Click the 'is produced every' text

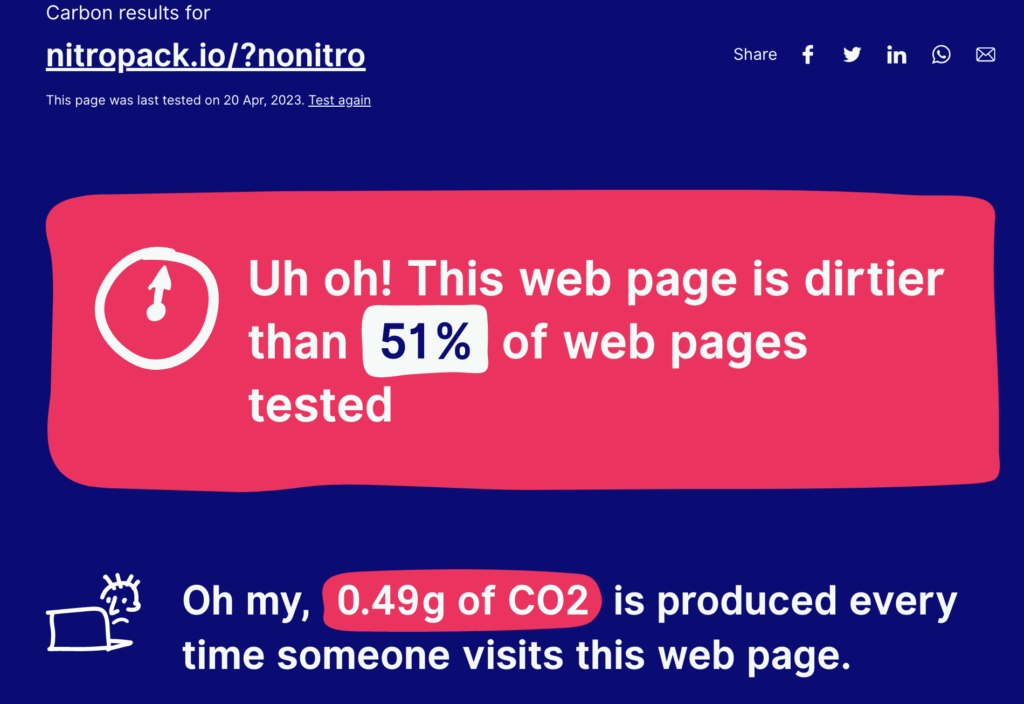tap(785, 601)
